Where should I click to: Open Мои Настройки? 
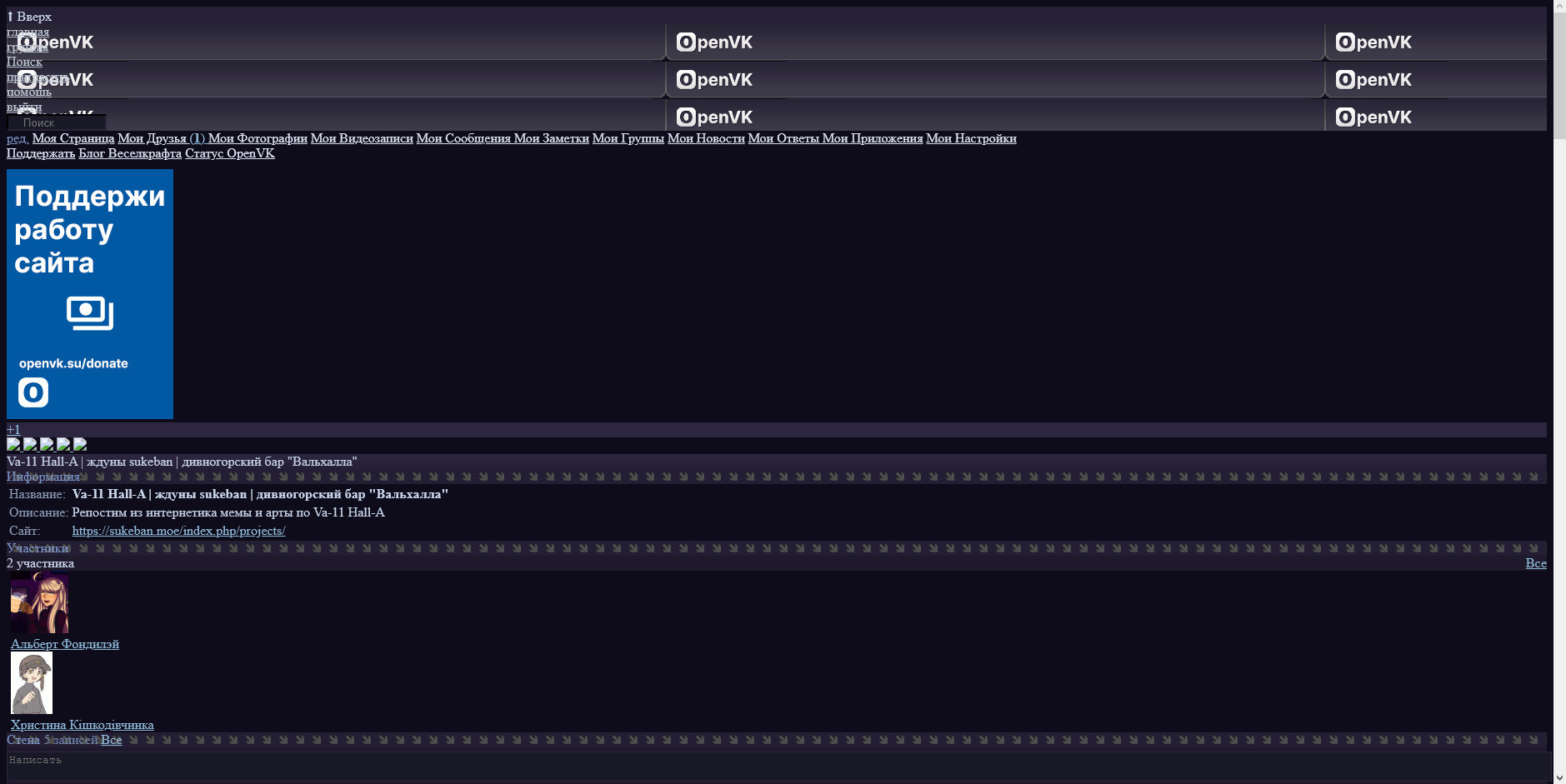(x=972, y=138)
